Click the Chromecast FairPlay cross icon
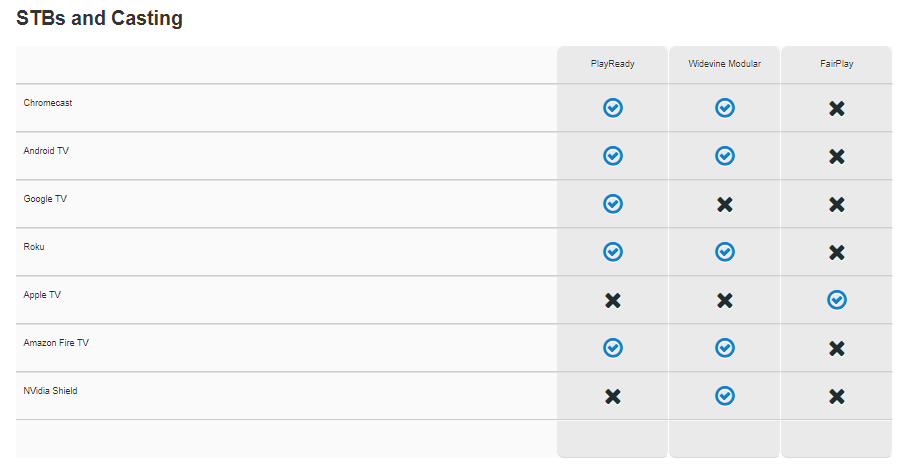The width and height of the screenshot is (912, 475). pyautogui.click(x=836, y=109)
